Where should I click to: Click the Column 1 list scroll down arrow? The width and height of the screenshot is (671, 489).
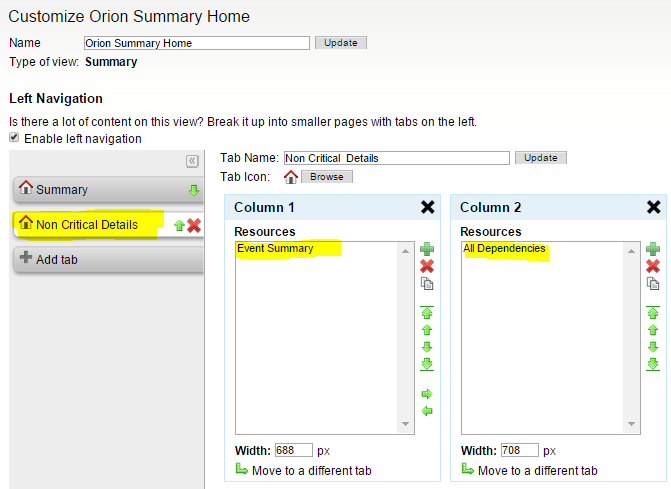(406, 424)
